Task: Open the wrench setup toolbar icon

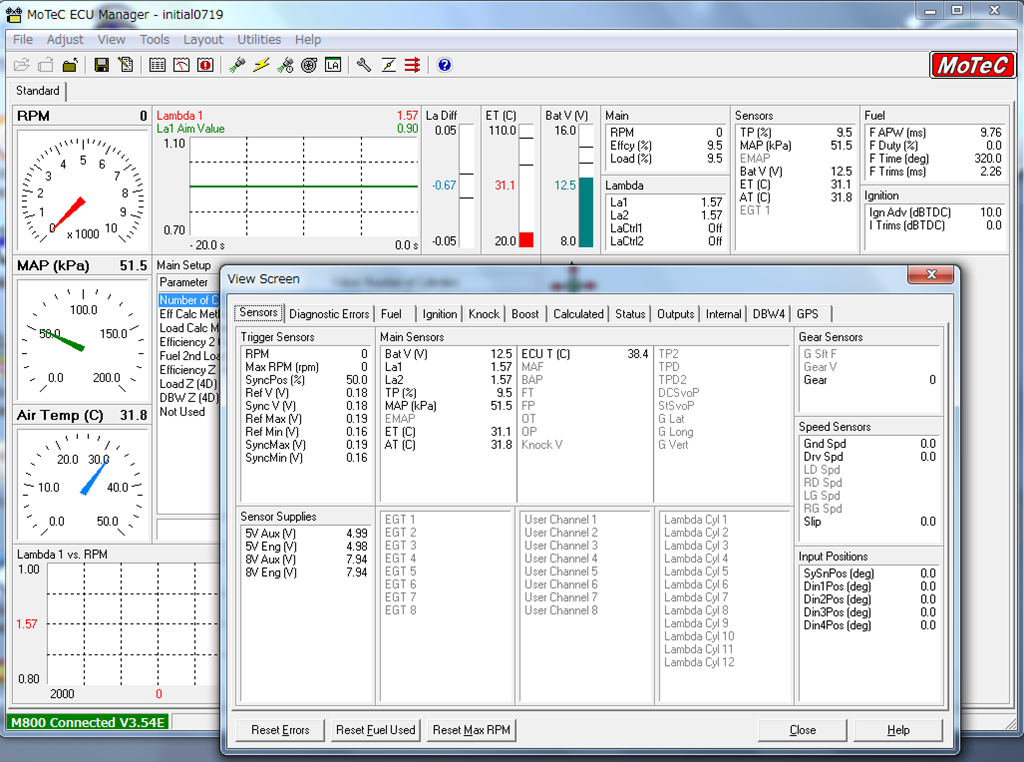Action: point(364,65)
